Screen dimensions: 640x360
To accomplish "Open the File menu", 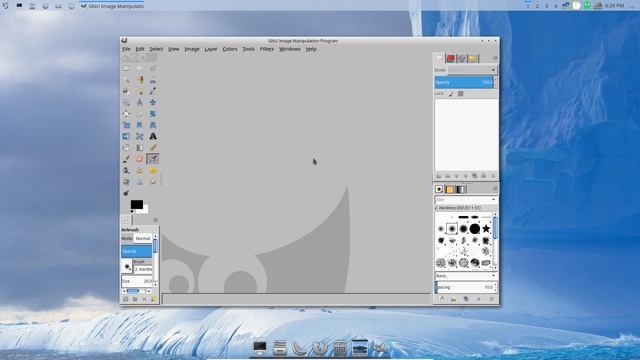I will pos(127,49).
